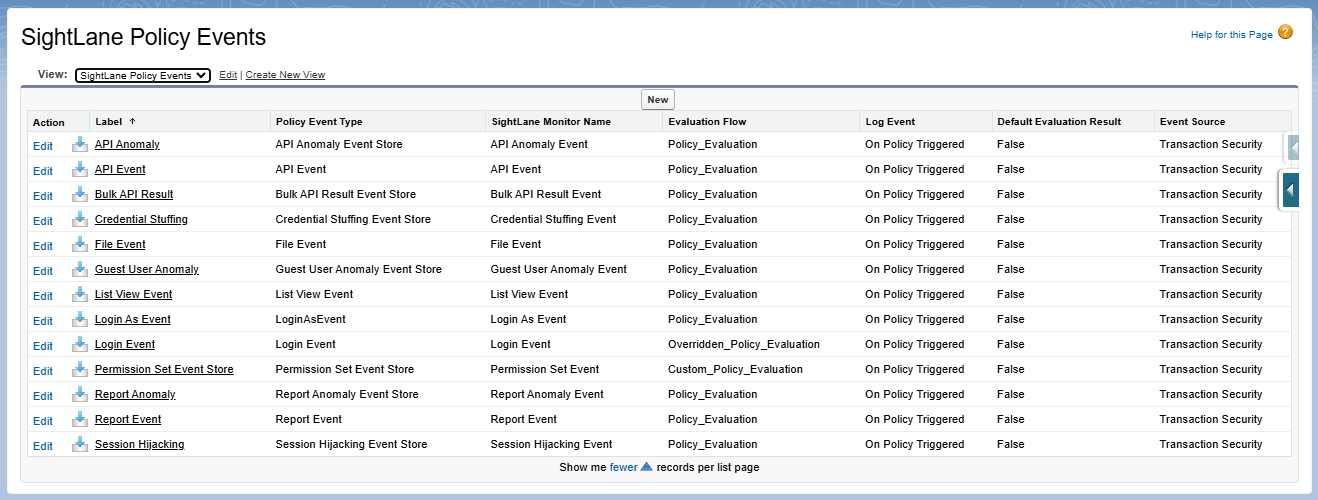1318x500 pixels.
Task: Click Session Hijacking Event monitor name cell
Action: (x=551, y=444)
